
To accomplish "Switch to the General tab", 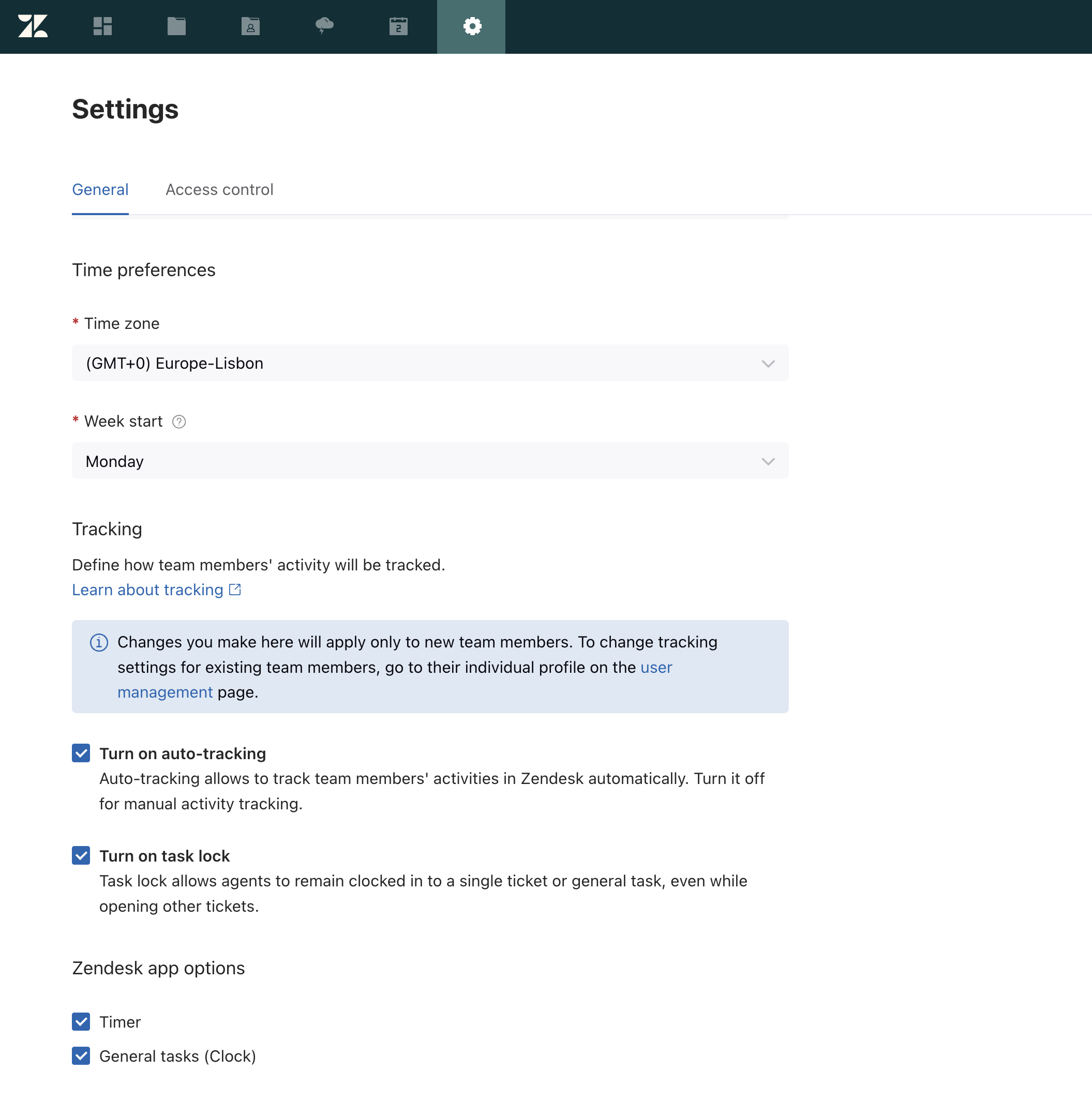I will click(x=100, y=189).
